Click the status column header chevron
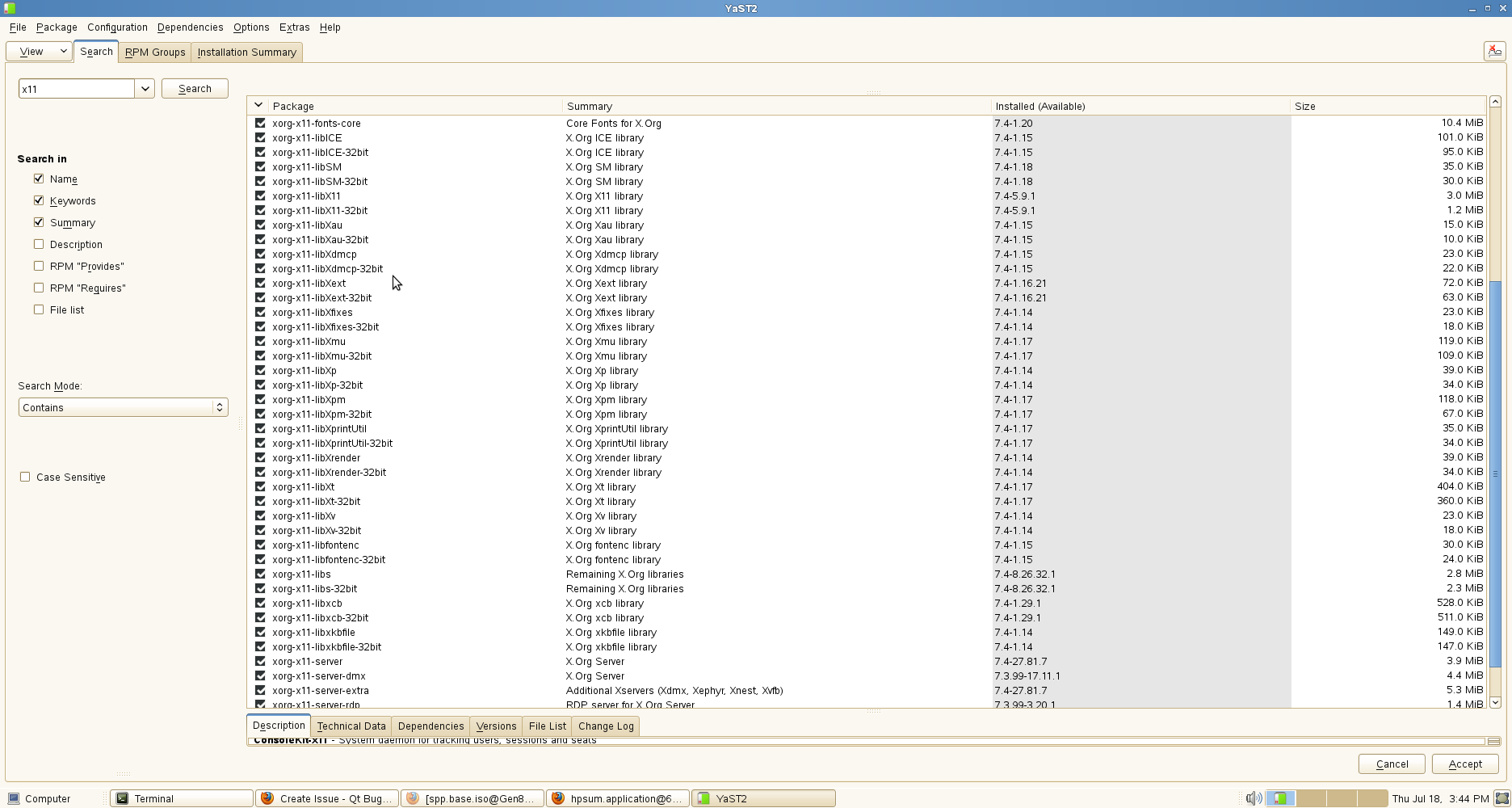1512x808 pixels. (258, 105)
